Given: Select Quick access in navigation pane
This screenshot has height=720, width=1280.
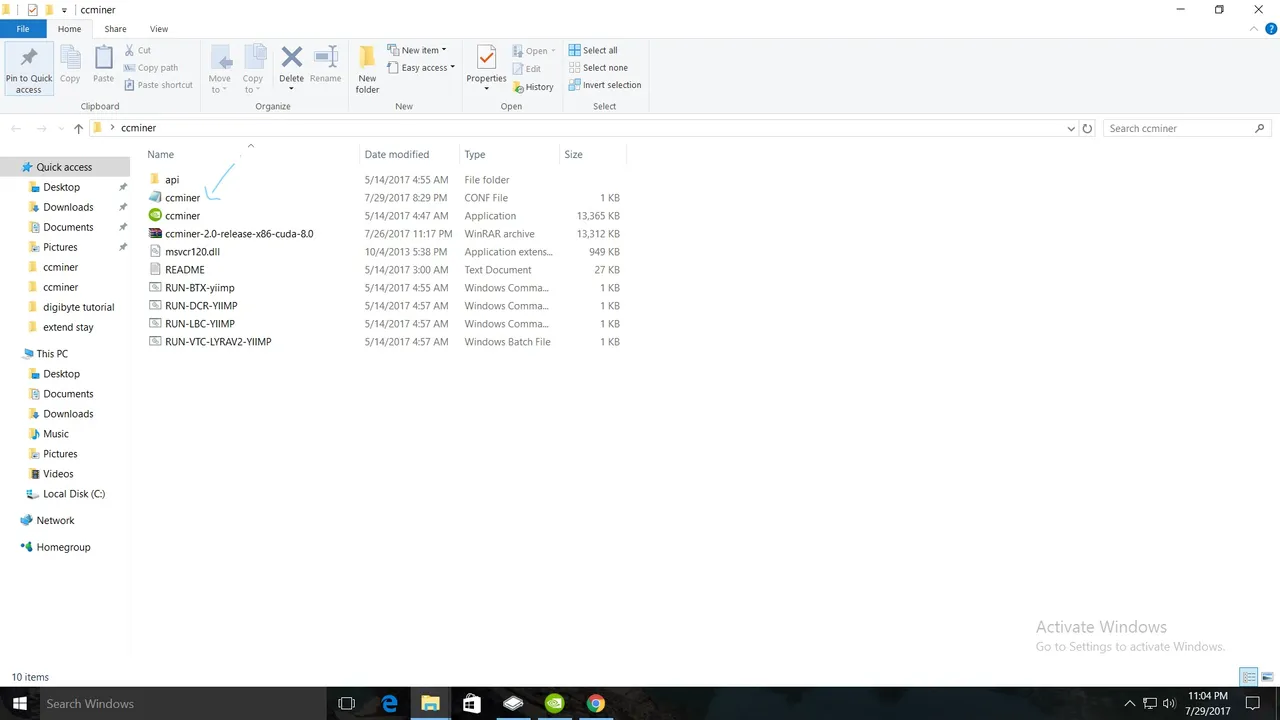Looking at the screenshot, I should pyautogui.click(x=65, y=167).
